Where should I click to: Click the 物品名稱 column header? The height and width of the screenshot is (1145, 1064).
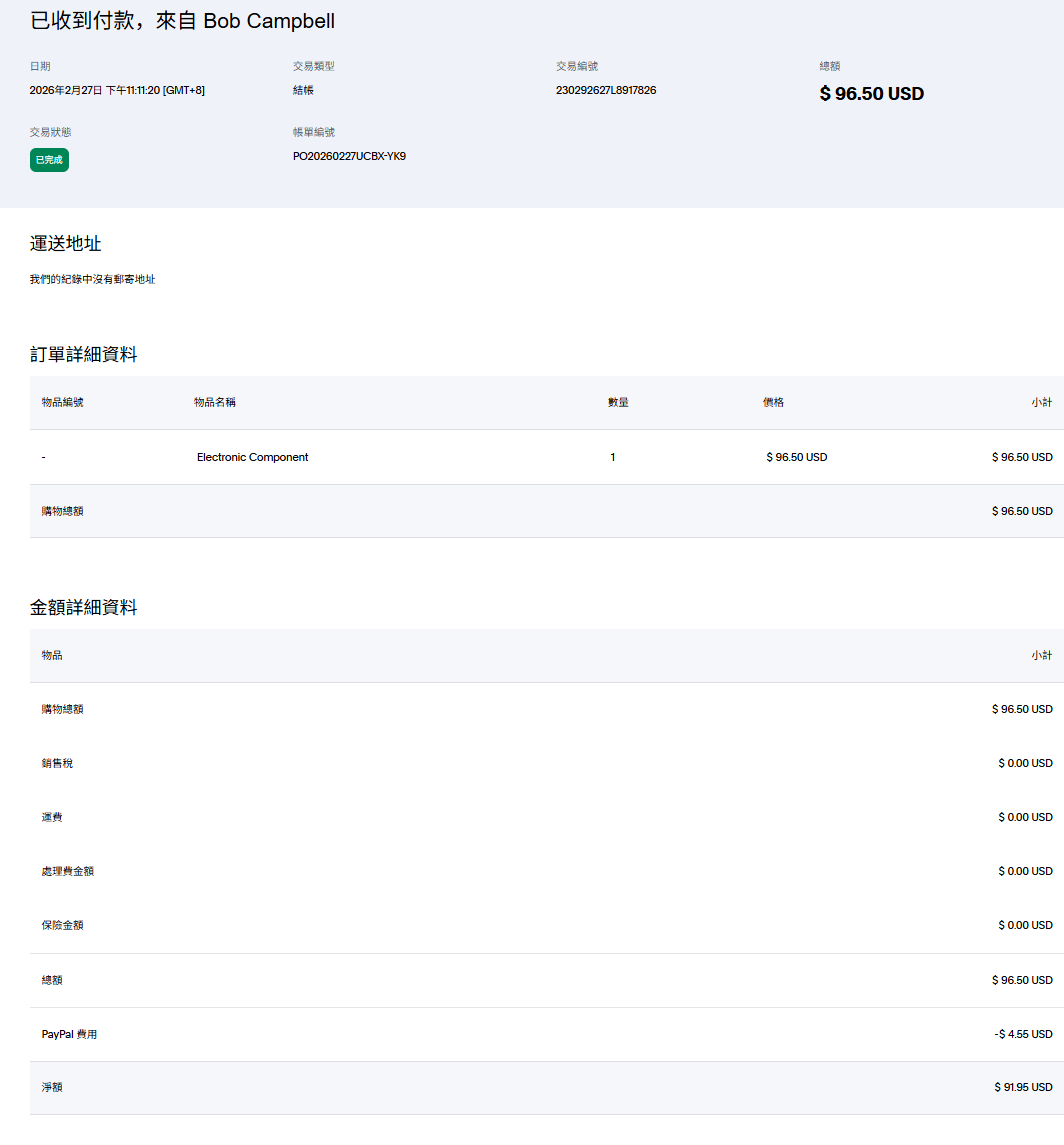pyautogui.click(x=215, y=402)
